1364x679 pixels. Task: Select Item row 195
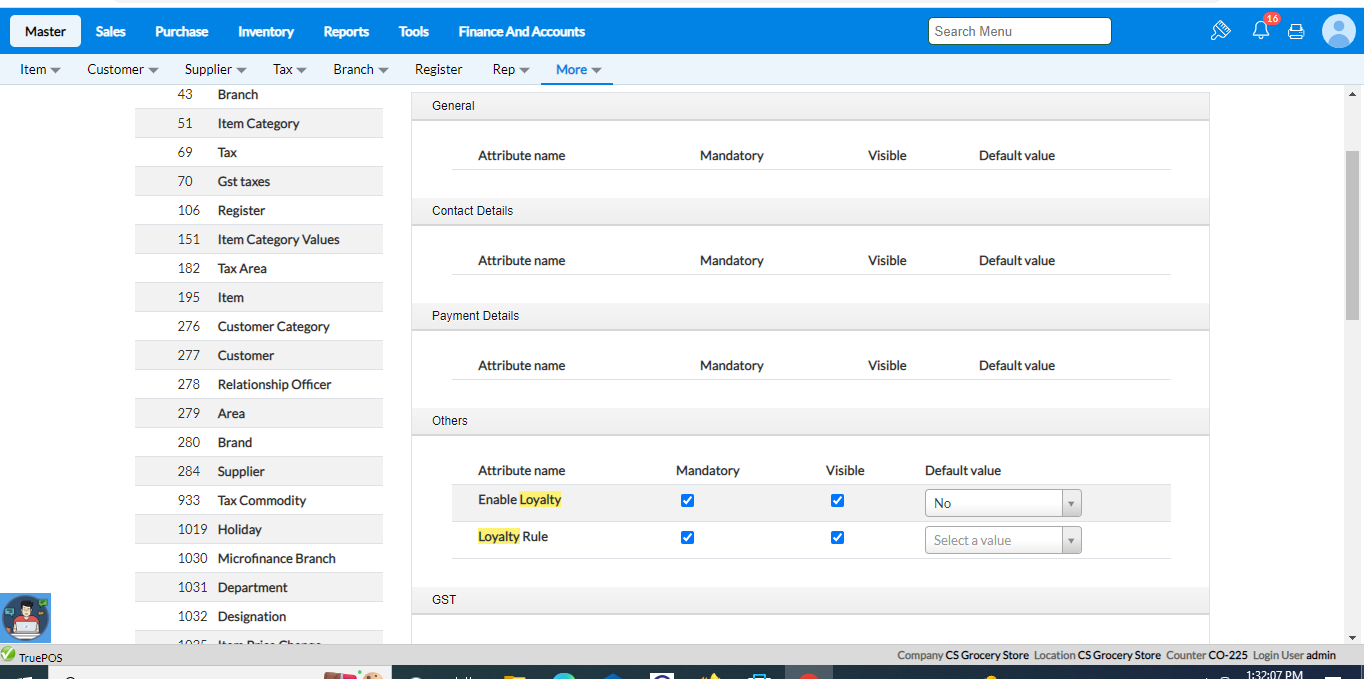click(x=259, y=297)
